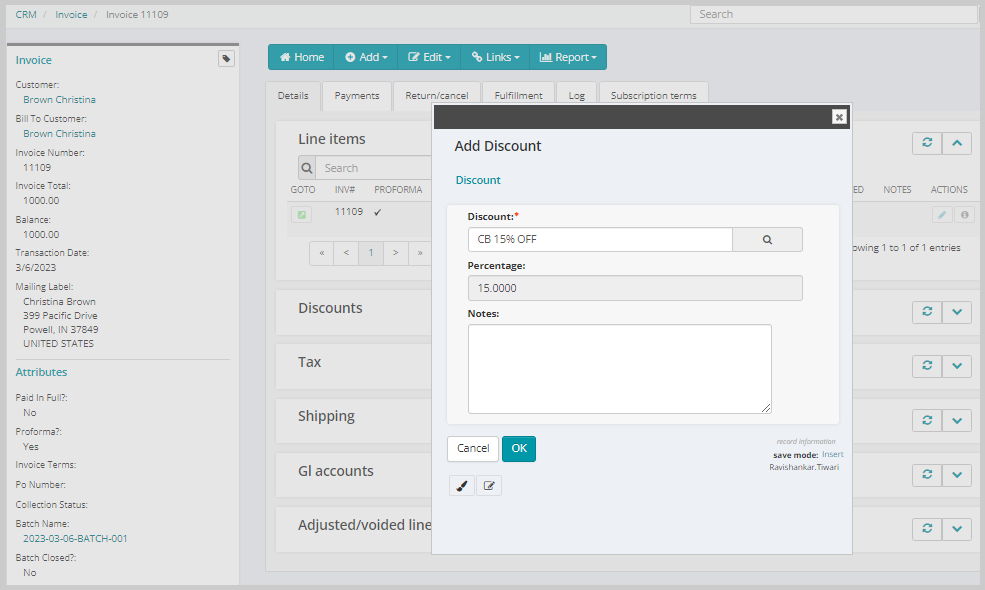This screenshot has width=985, height=590.
Task: Expand the Gl accounts section
Action: click(x=957, y=474)
